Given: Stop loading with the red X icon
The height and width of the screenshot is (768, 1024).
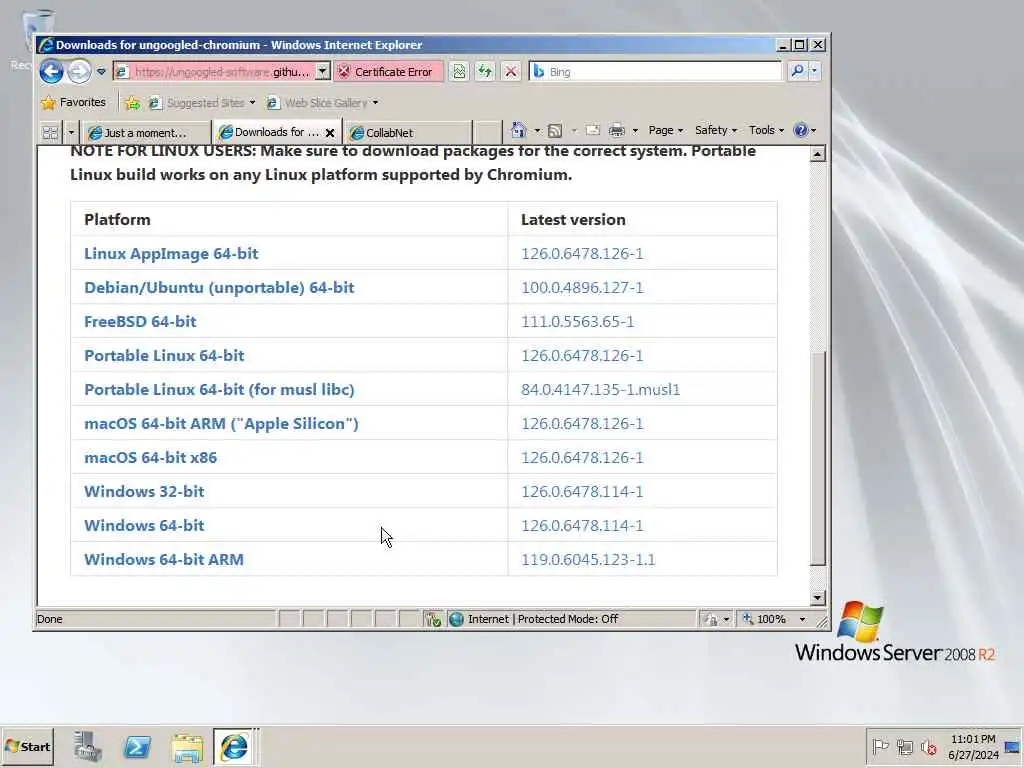Looking at the screenshot, I should [511, 72].
